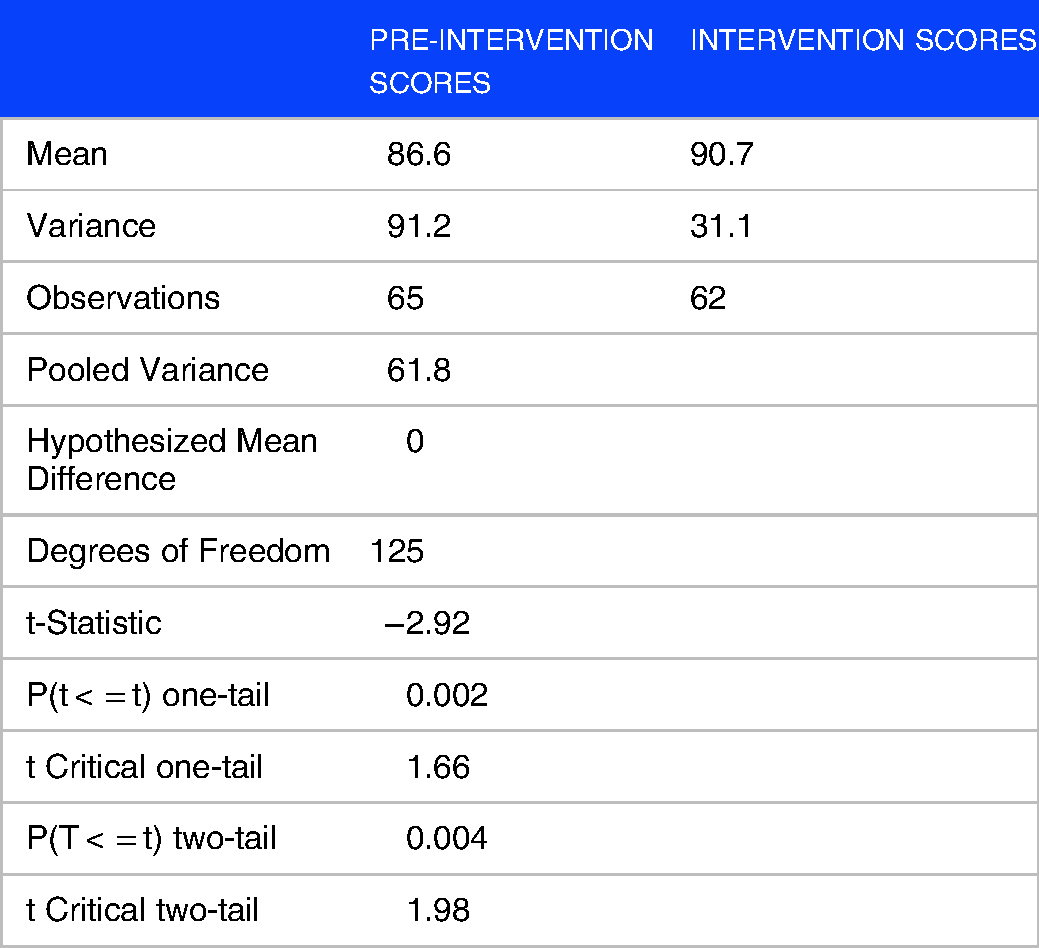Click the variance value 91.2

coord(419,226)
